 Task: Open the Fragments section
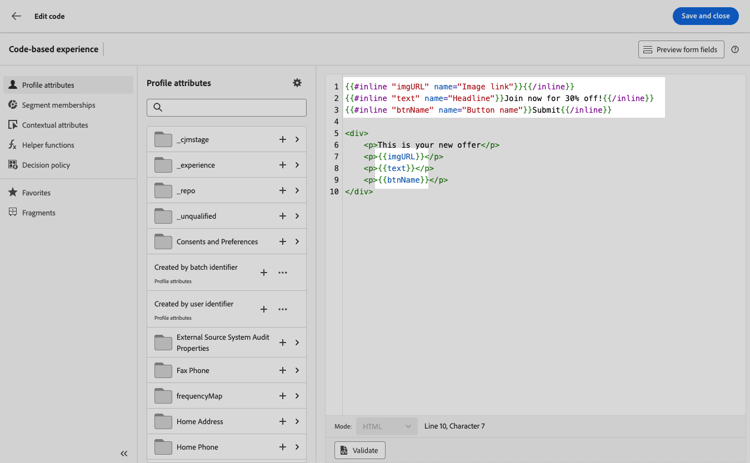coord(38,213)
